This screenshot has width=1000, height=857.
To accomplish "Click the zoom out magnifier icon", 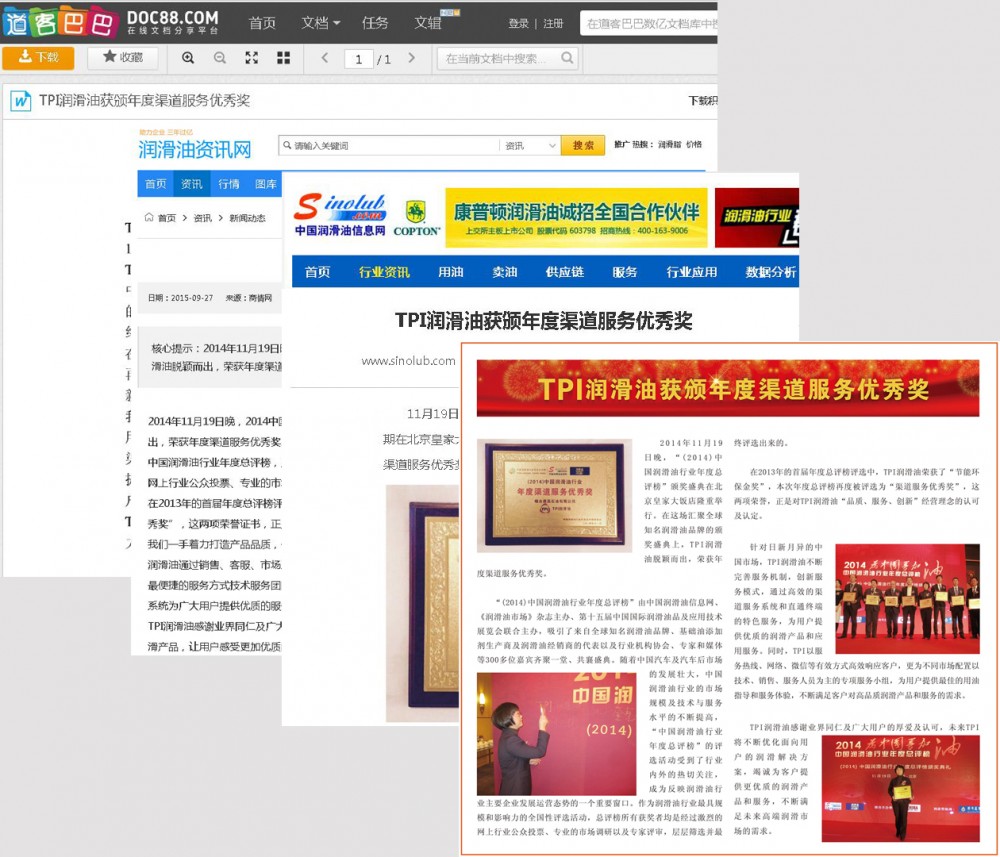I will pyautogui.click(x=220, y=58).
